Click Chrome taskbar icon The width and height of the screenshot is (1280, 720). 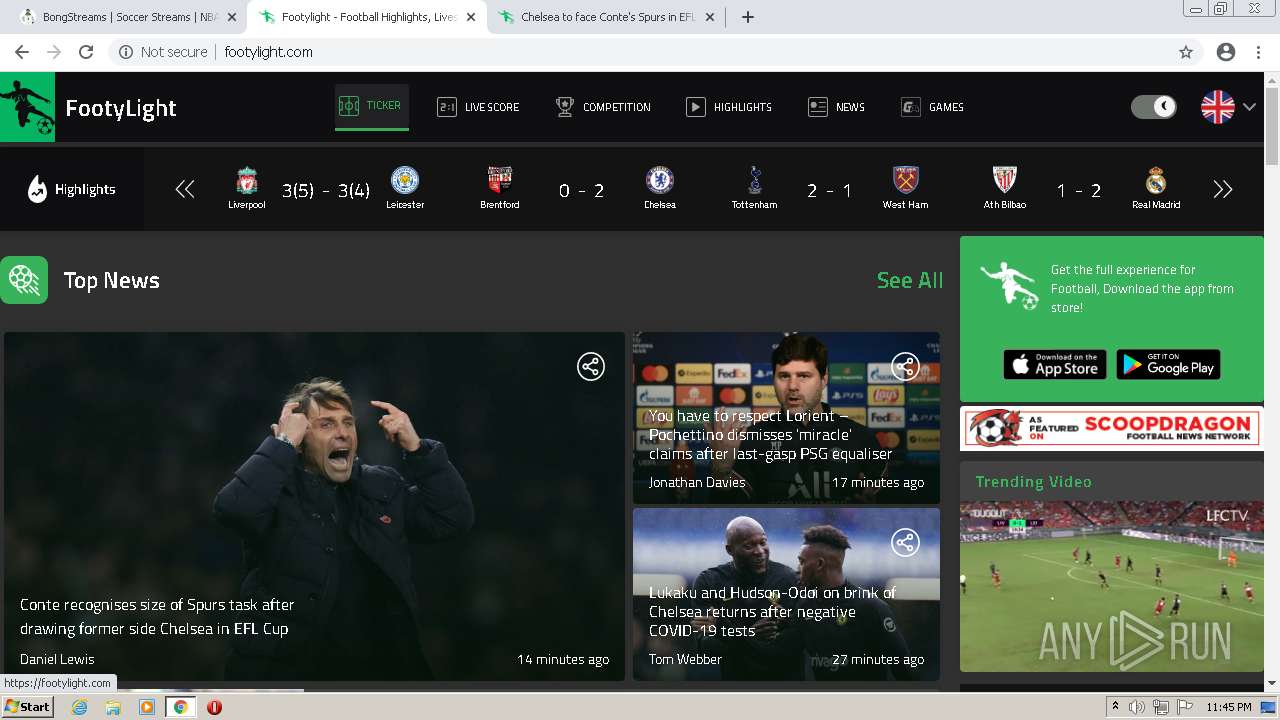(180, 707)
